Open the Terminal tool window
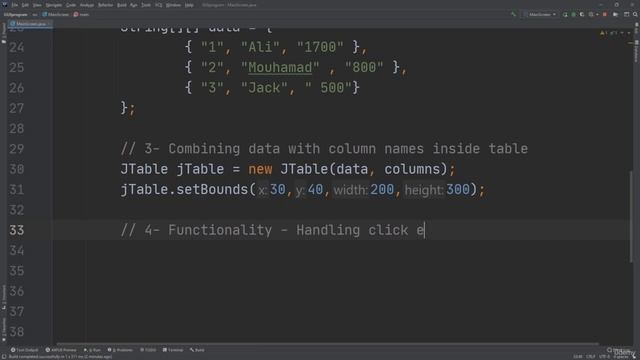 click(173, 350)
